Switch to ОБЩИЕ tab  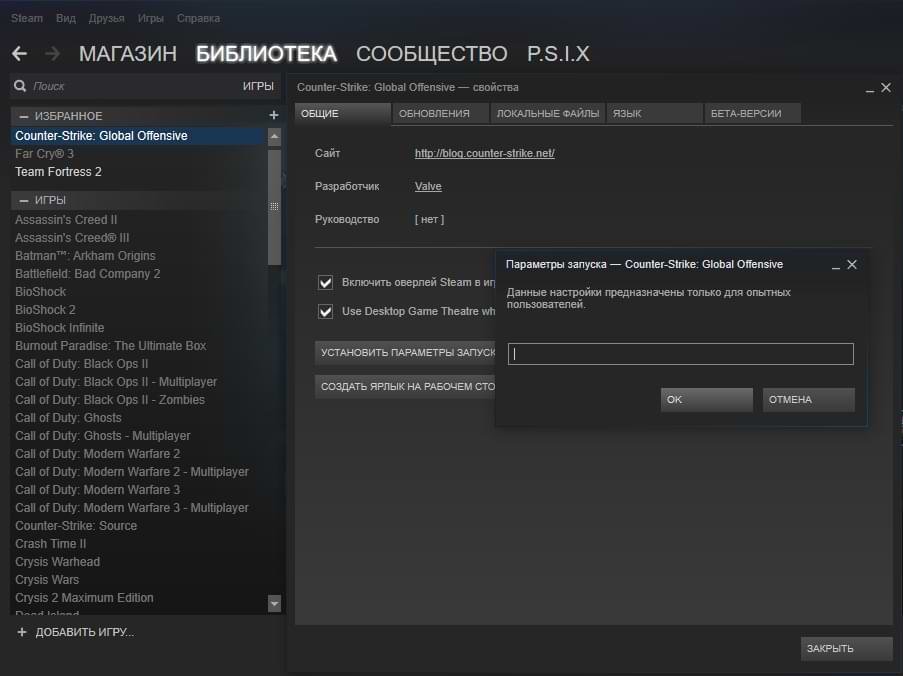point(343,113)
